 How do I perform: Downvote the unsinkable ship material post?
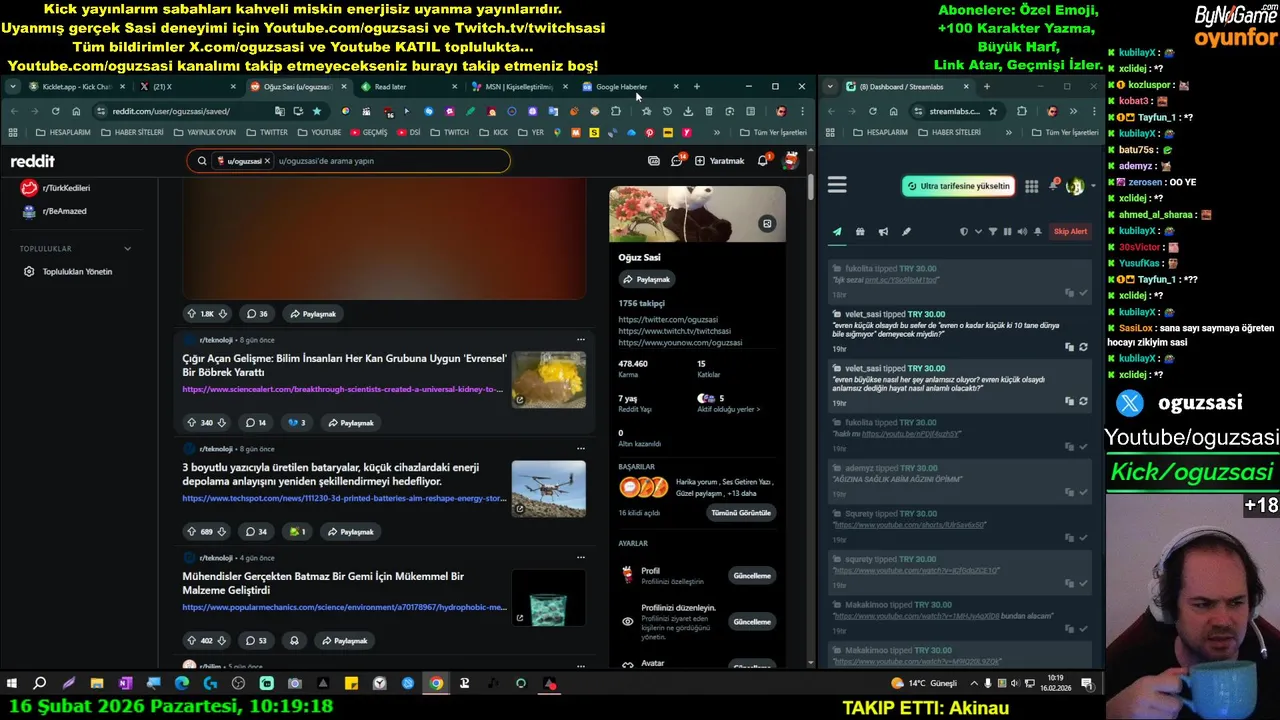223,640
